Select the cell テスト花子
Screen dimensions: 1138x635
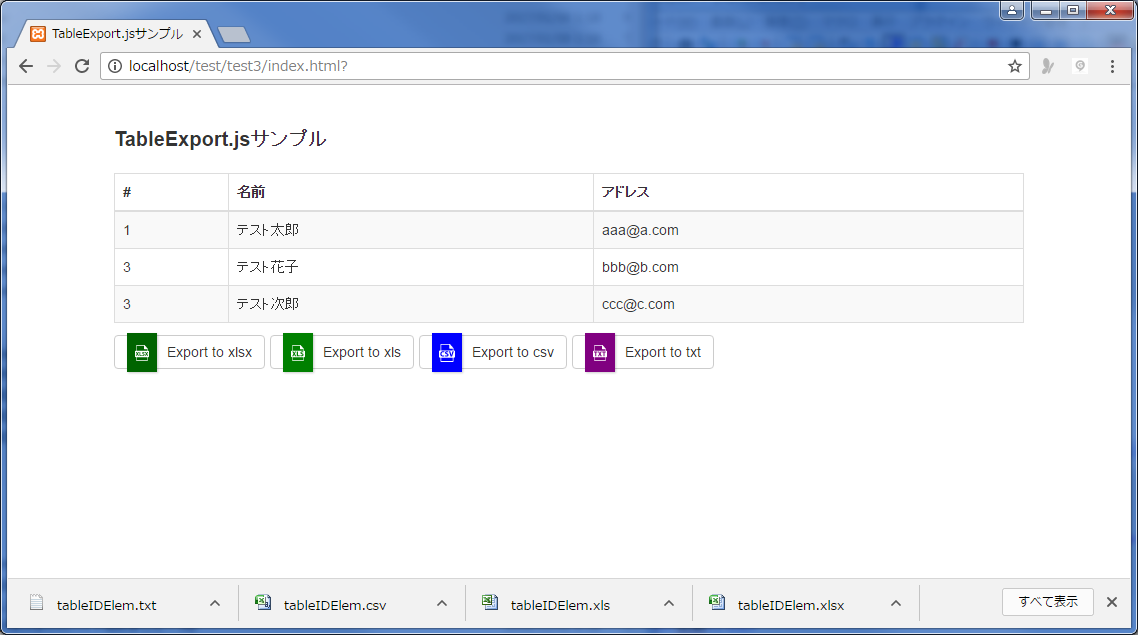(x=411, y=268)
